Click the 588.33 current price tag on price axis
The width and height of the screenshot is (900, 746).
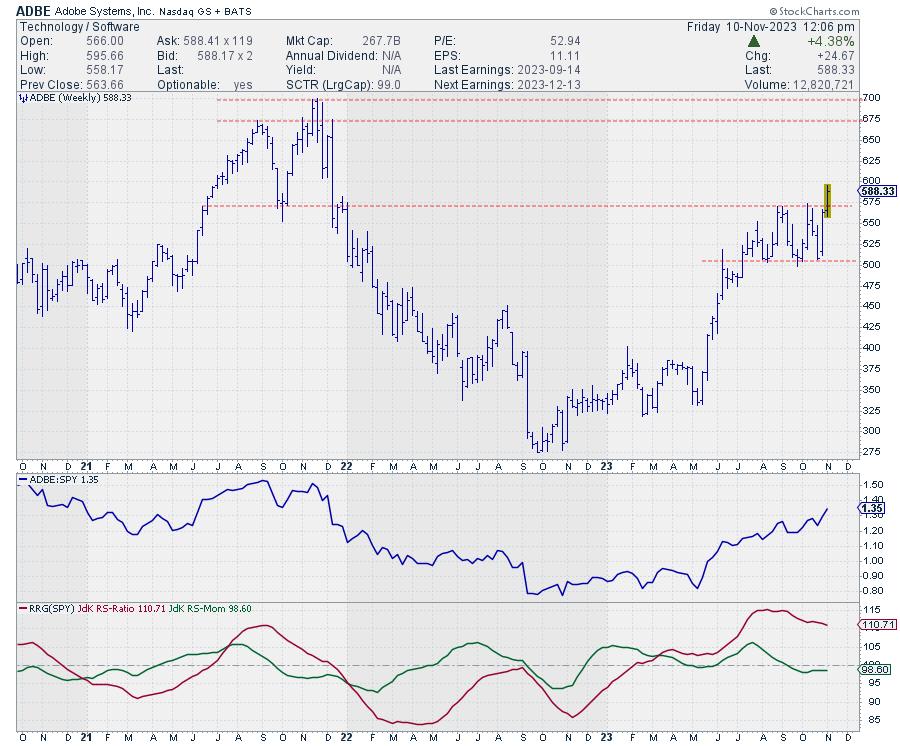[x=875, y=190]
